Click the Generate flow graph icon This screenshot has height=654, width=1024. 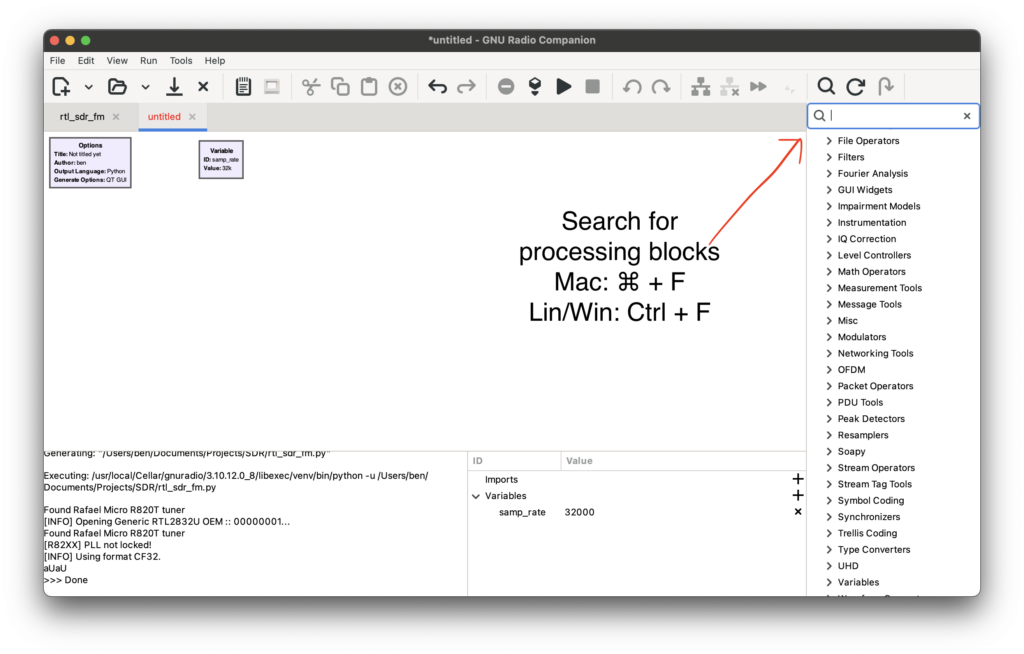[x=535, y=87]
